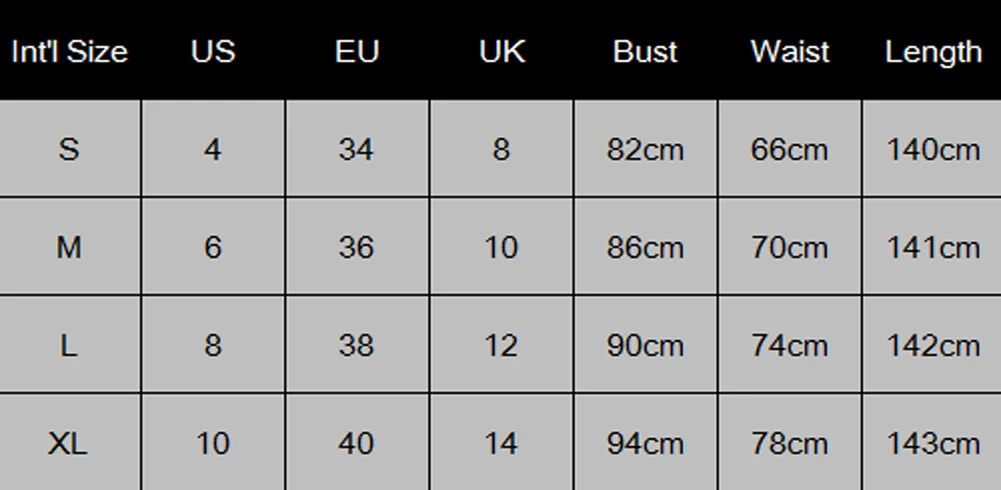This screenshot has height=490, width=1001.
Task: Select the size S cell
Action: pyautogui.click(x=70, y=148)
